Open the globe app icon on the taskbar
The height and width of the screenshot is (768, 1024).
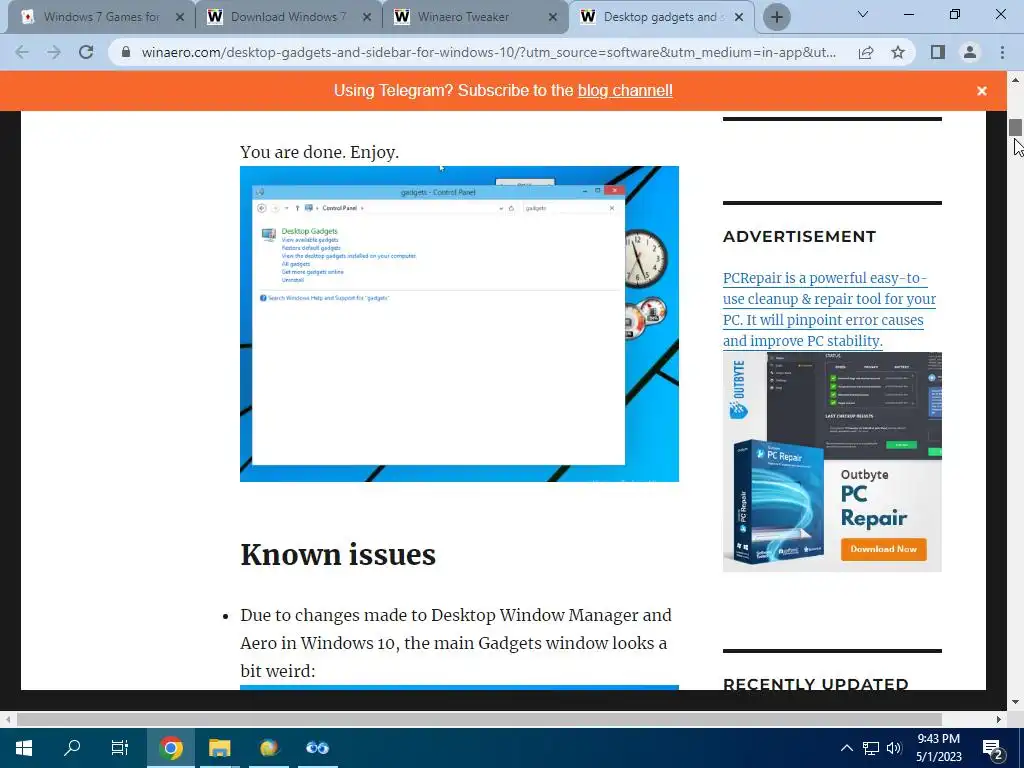268,748
